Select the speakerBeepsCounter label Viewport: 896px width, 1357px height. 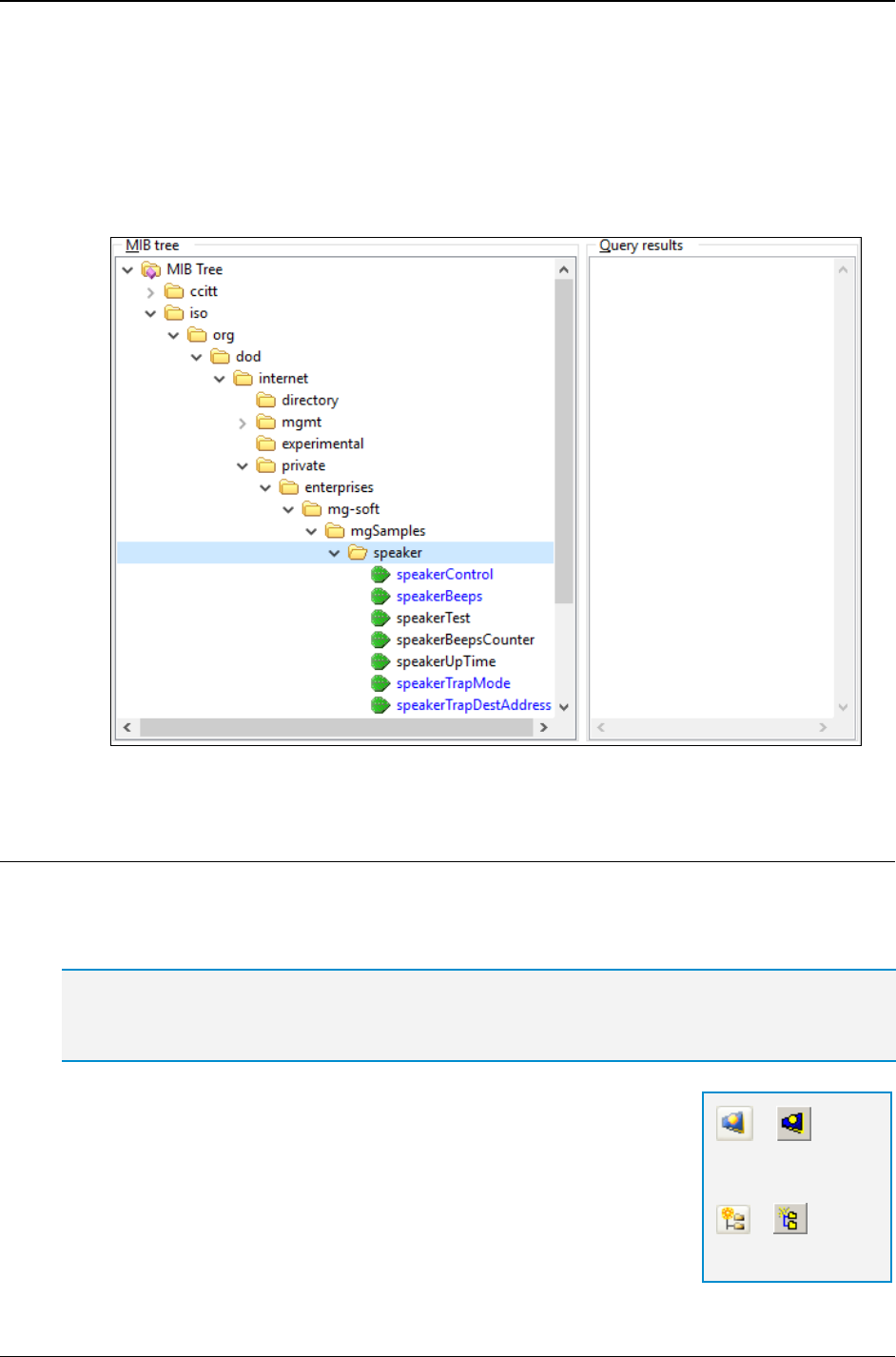tap(465, 640)
